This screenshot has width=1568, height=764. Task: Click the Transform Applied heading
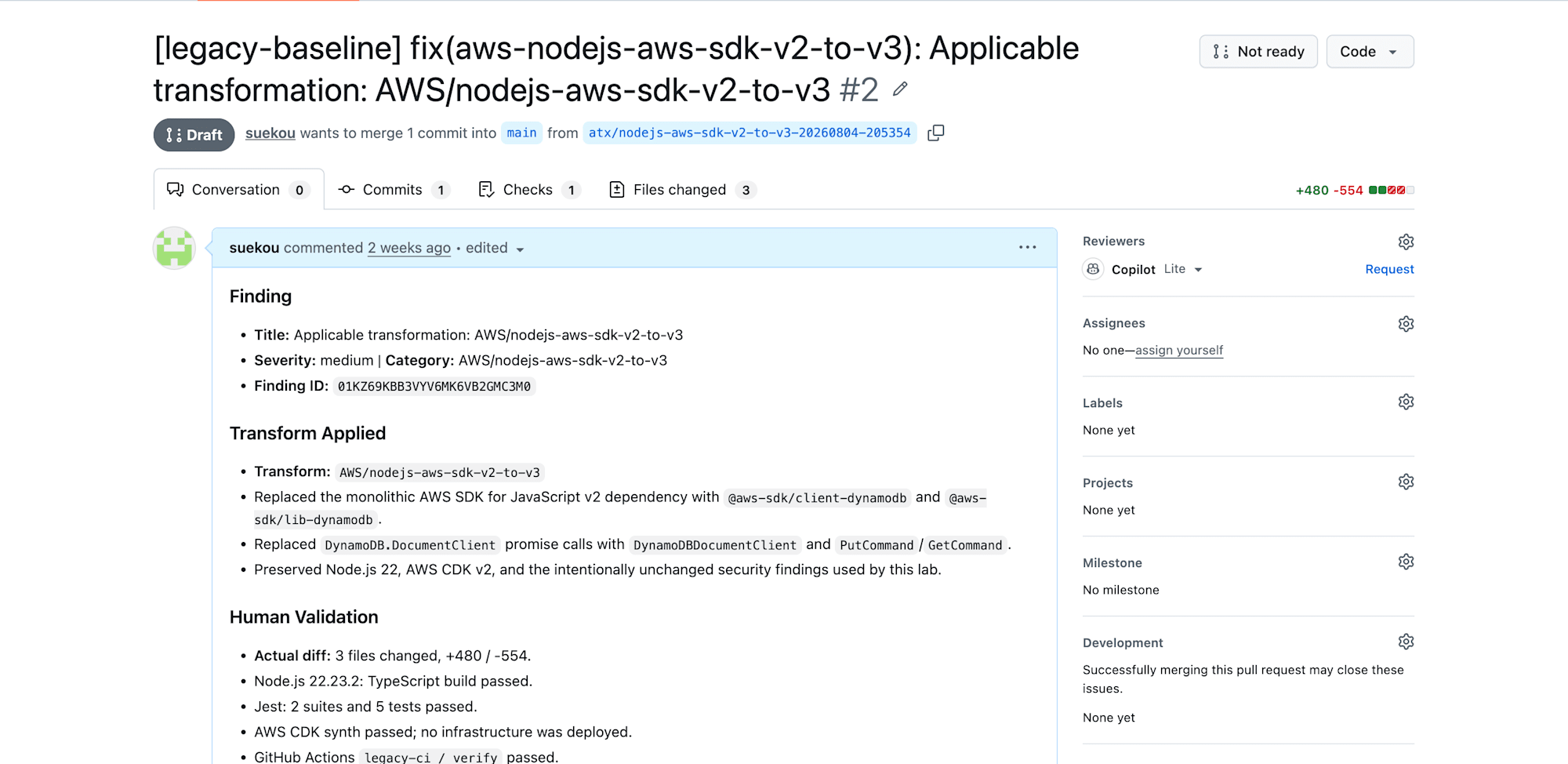(x=308, y=434)
